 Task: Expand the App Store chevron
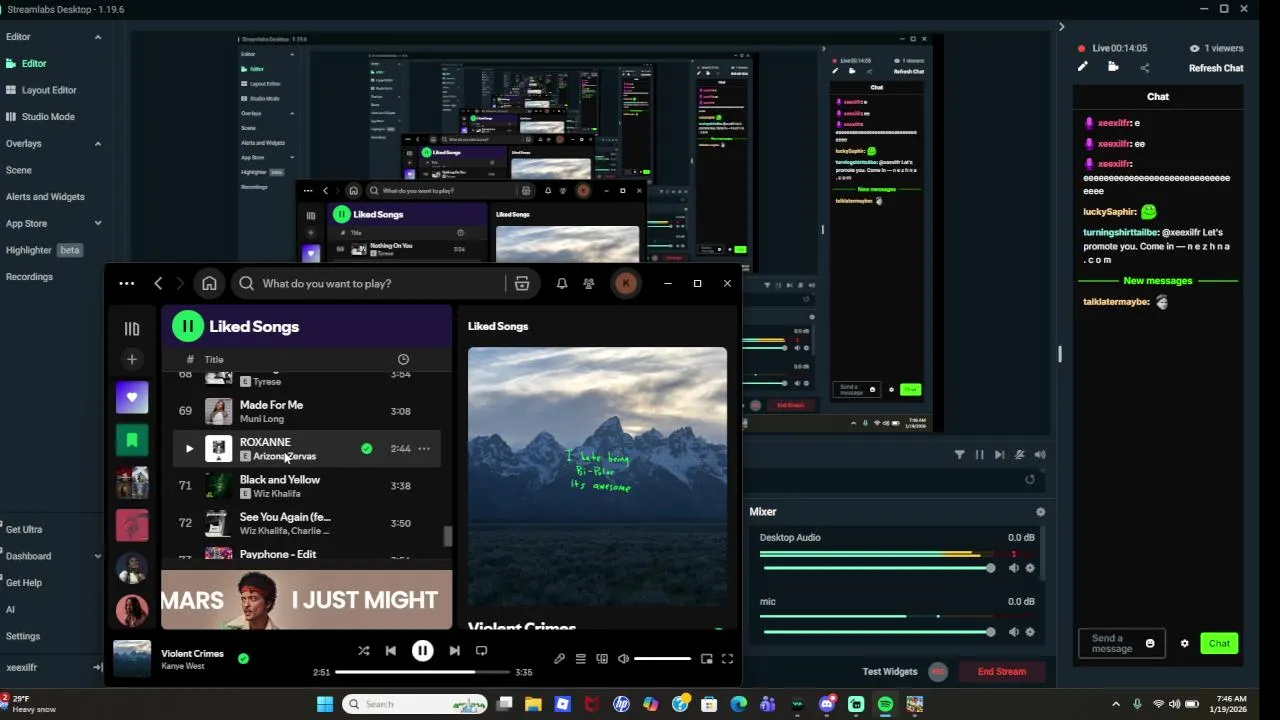98,224
